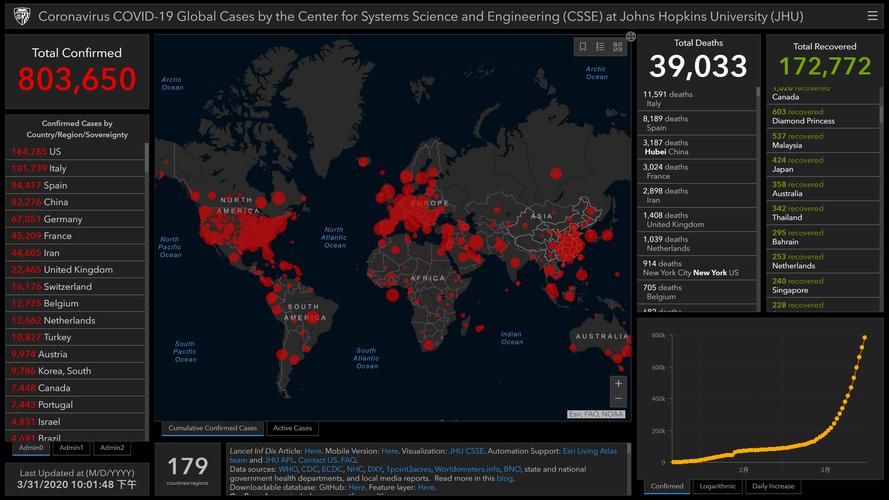
Task: Select the Admin1 tab in country list
Action: (71, 448)
